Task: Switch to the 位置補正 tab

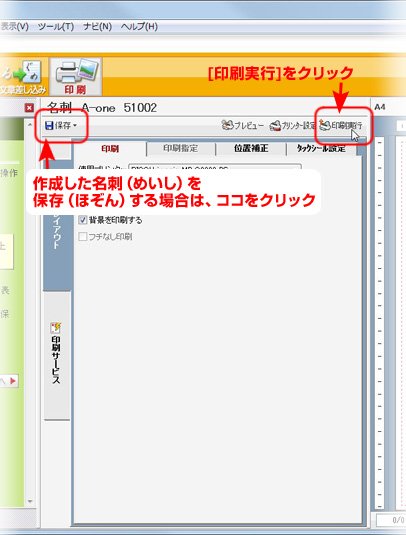Action: click(x=251, y=149)
